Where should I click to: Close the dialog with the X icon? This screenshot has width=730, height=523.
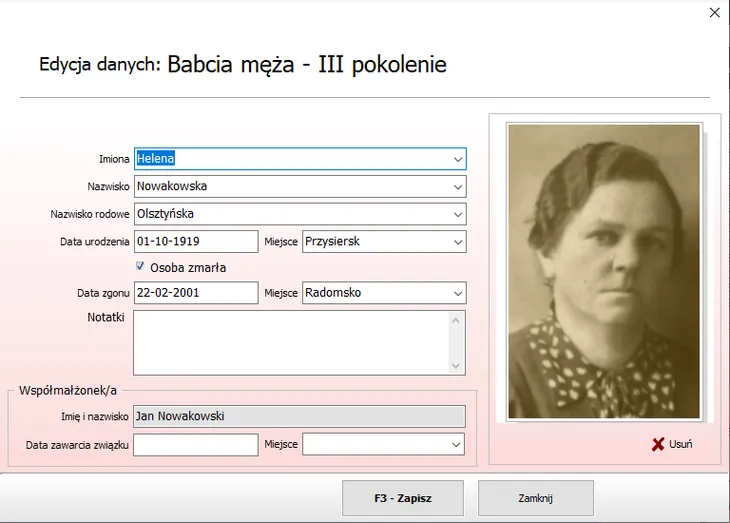pyautogui.click(x=715, y=13)
